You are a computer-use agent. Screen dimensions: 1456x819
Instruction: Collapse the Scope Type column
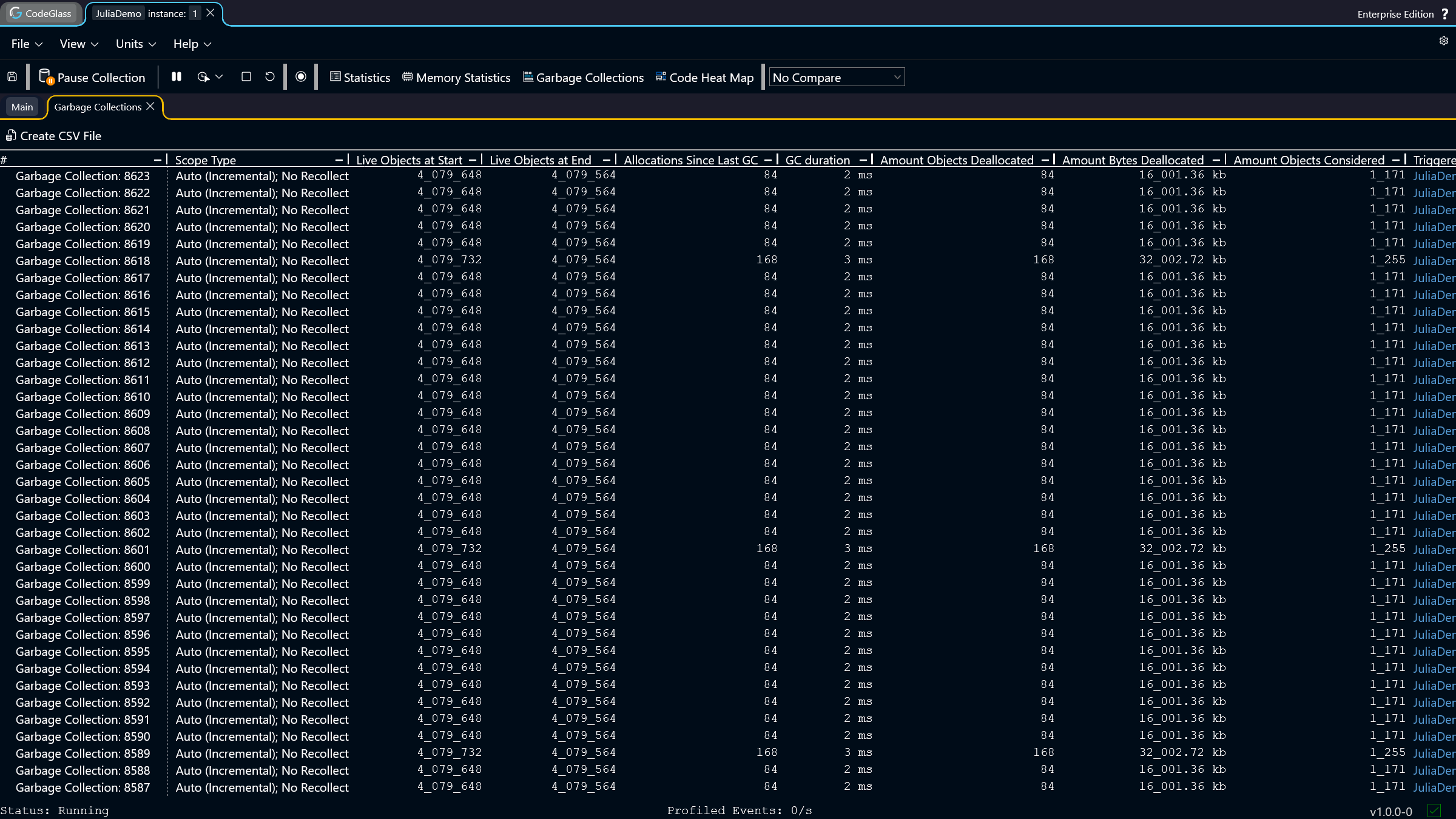[x=339, y=160]
